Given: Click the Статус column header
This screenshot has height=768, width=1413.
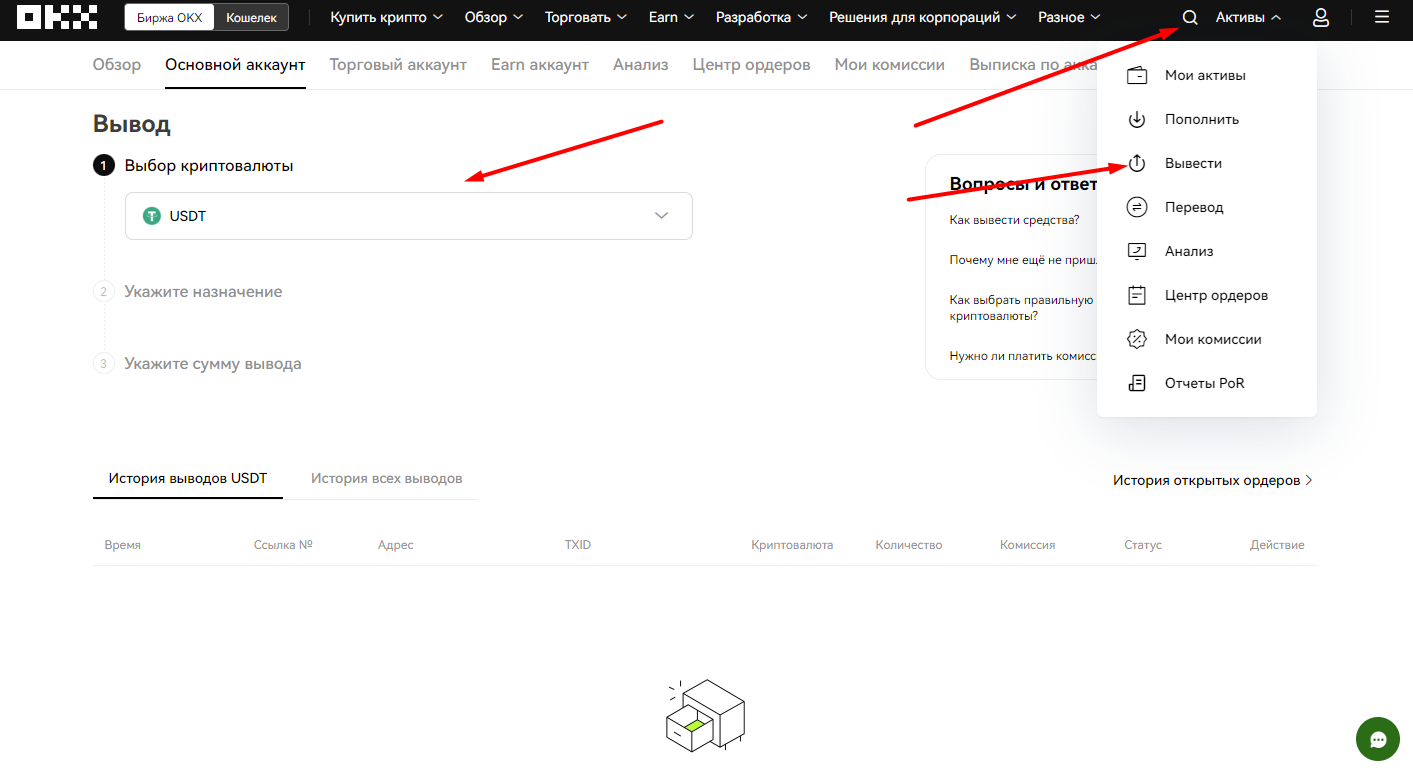Looking at the screenshot, I should (x=1143, y=545).
